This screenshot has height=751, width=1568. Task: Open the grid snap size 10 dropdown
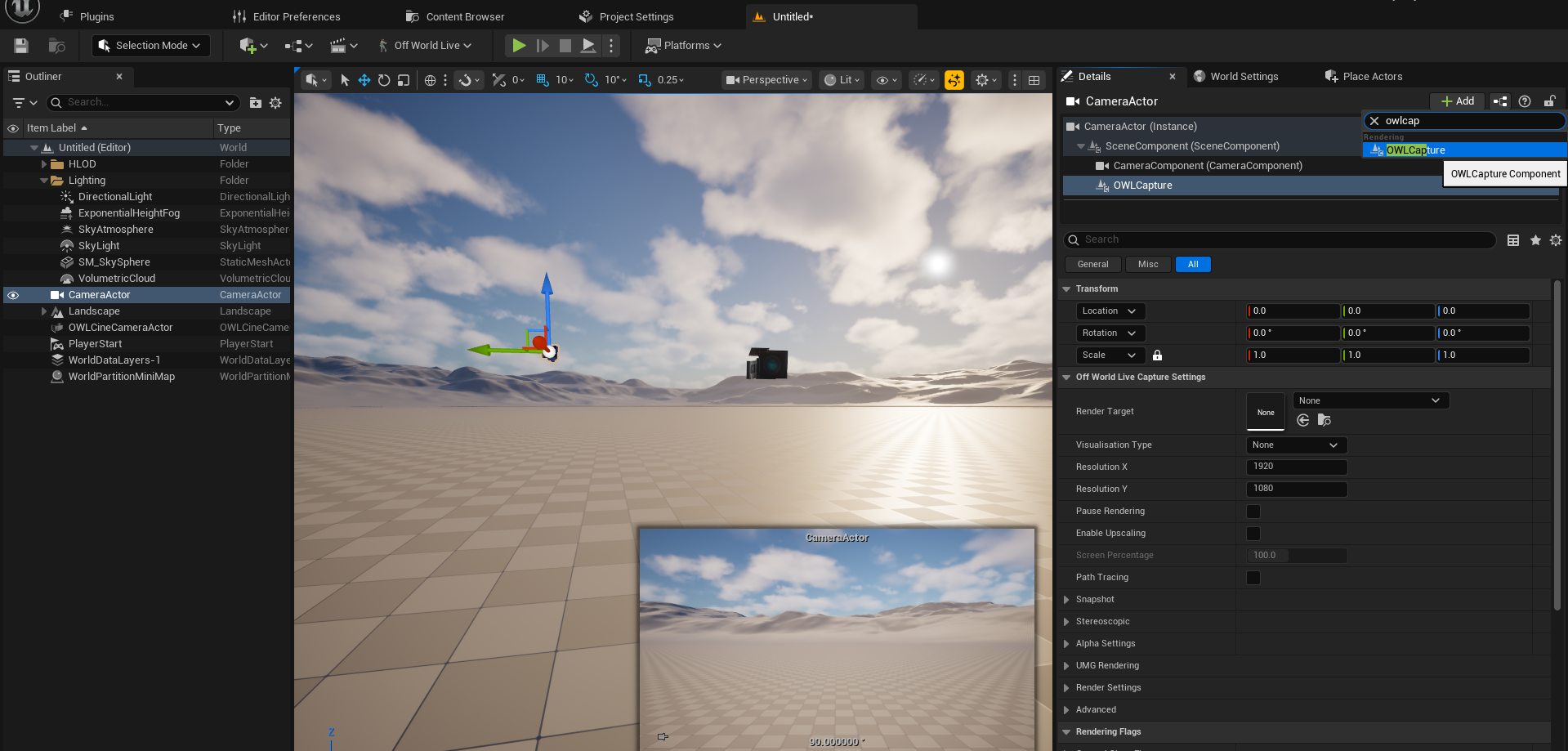click(x=565, y=80)
